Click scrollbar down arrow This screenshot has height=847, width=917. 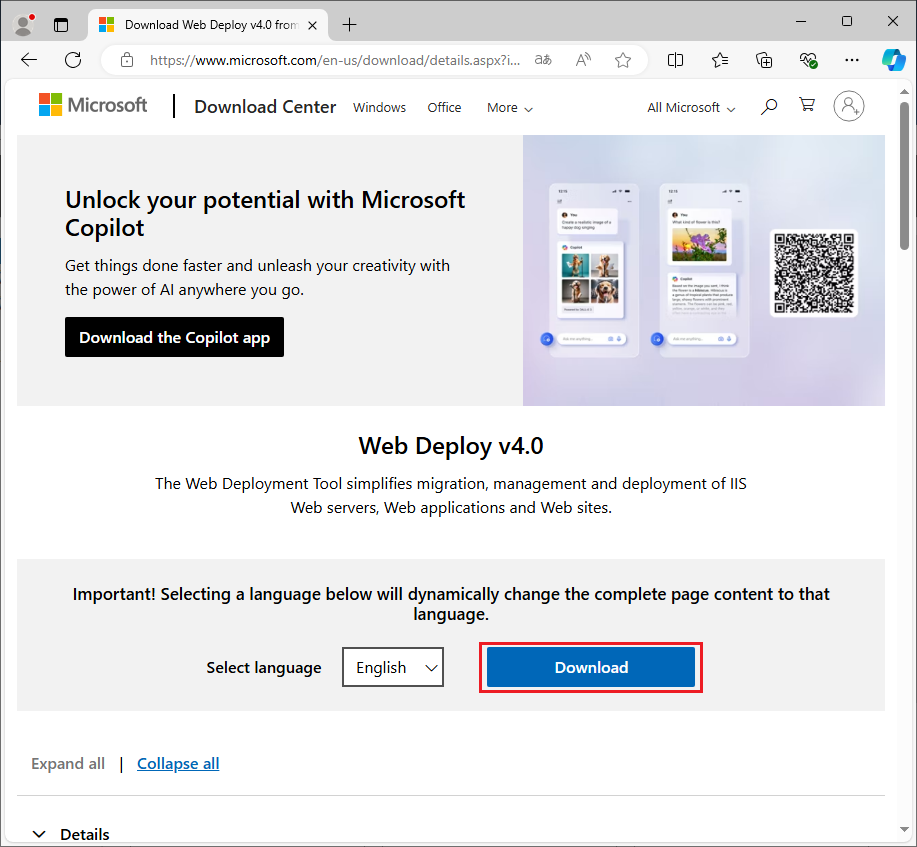tap(904, 829)
